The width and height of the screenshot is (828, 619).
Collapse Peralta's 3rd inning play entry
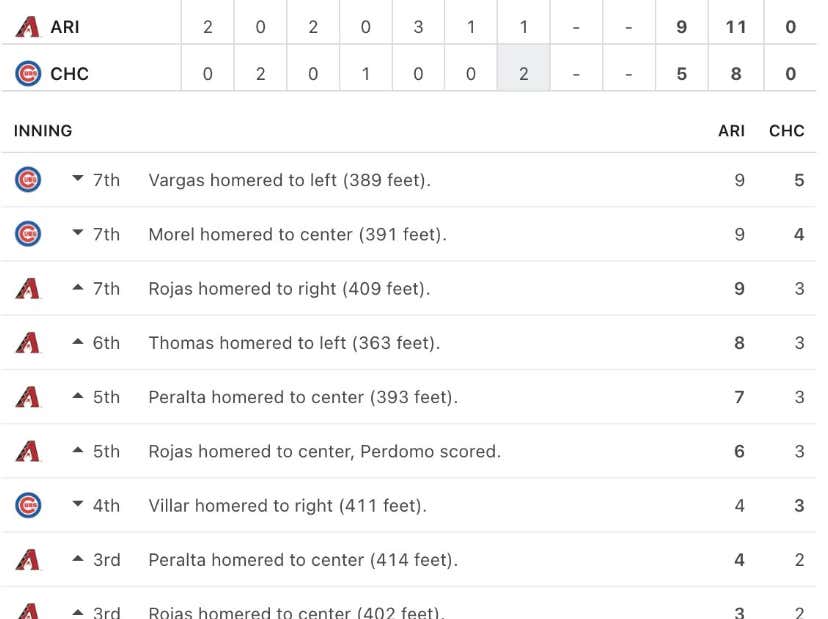pos(78,559)
